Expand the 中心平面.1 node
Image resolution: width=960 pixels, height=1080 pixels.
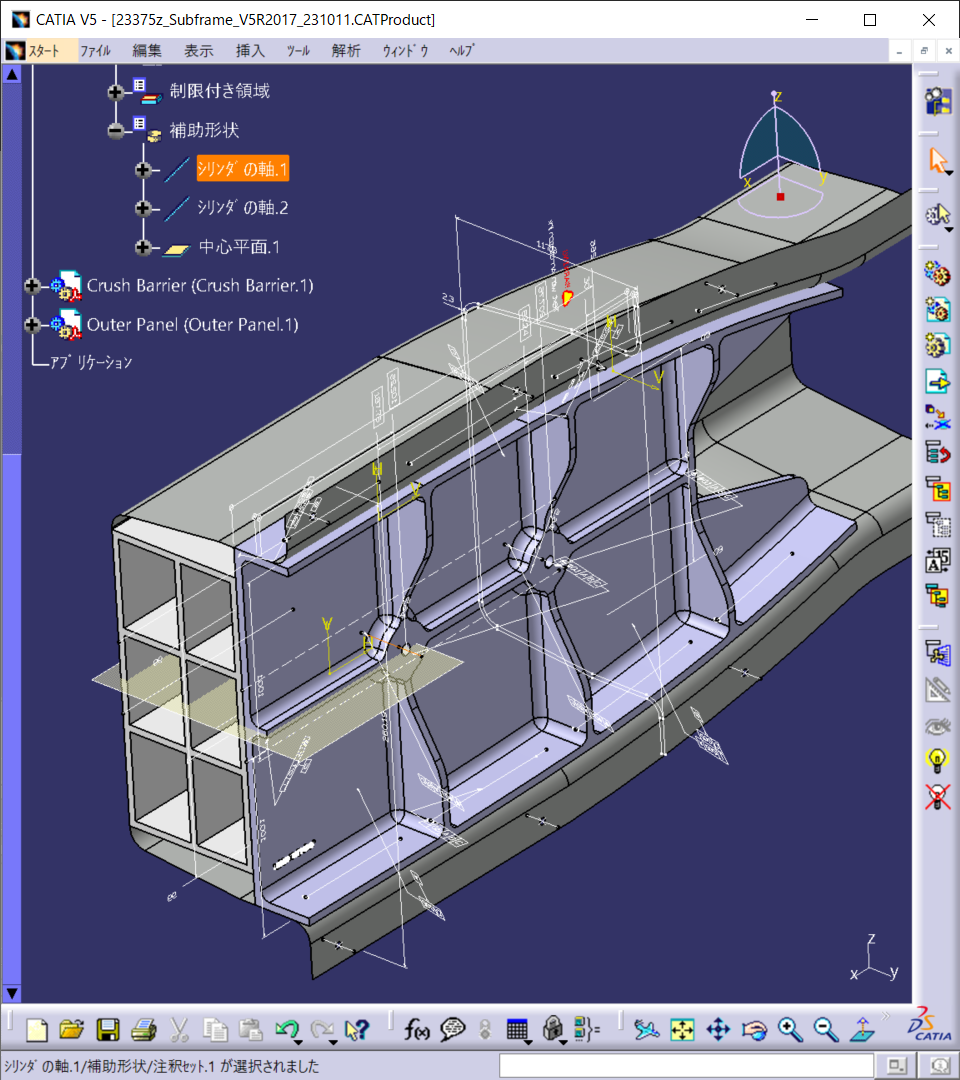coord(143,247)
